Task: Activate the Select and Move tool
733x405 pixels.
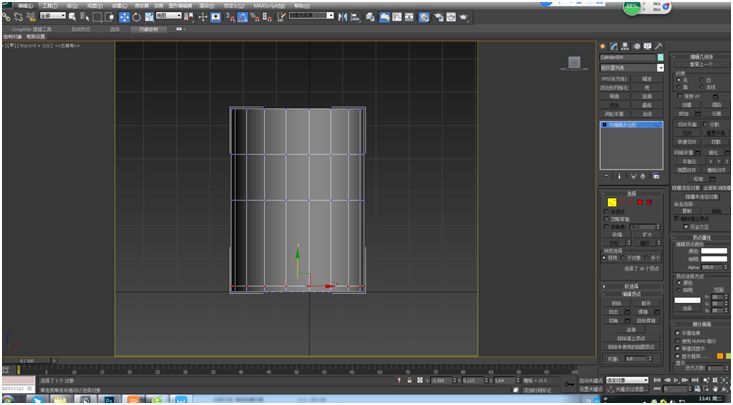Action: 124,17
